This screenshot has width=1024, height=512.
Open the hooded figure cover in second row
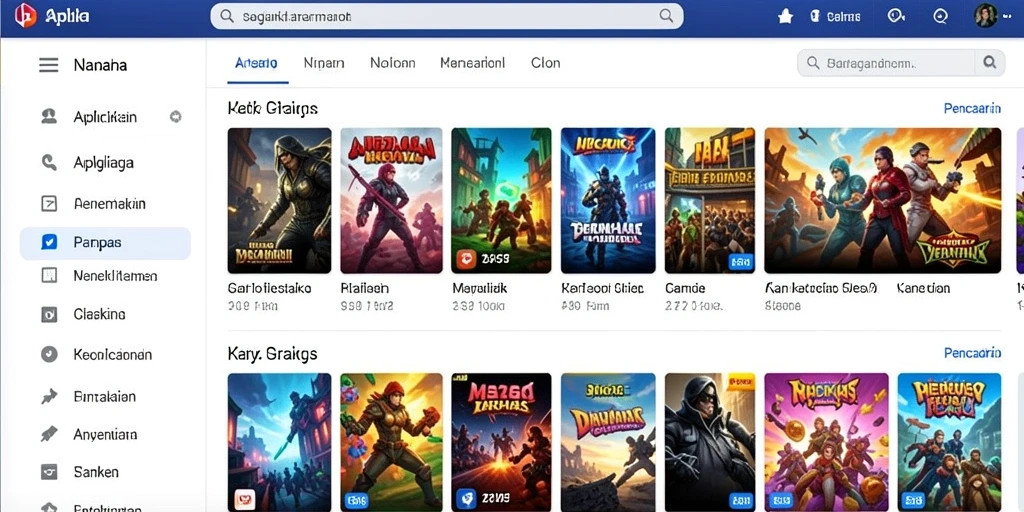[710, 443]
